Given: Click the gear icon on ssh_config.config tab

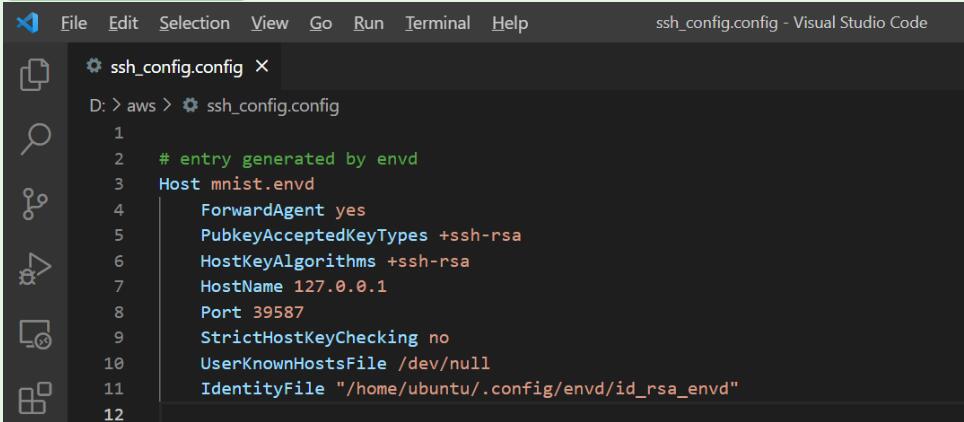Looking at the screenshot, I should [x=93, y=66].
